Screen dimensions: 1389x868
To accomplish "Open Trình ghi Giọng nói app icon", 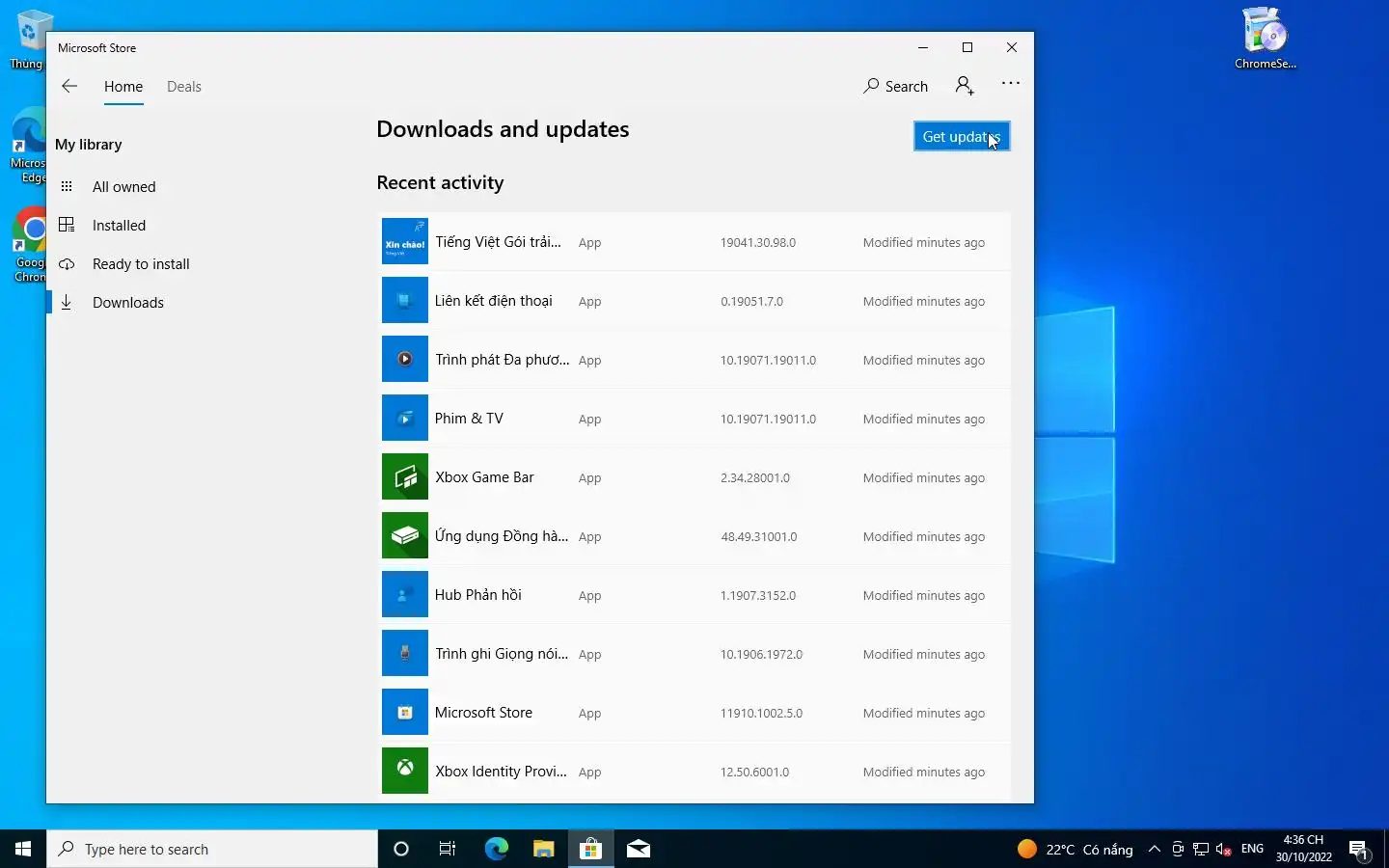I will (x=405, y=653).
